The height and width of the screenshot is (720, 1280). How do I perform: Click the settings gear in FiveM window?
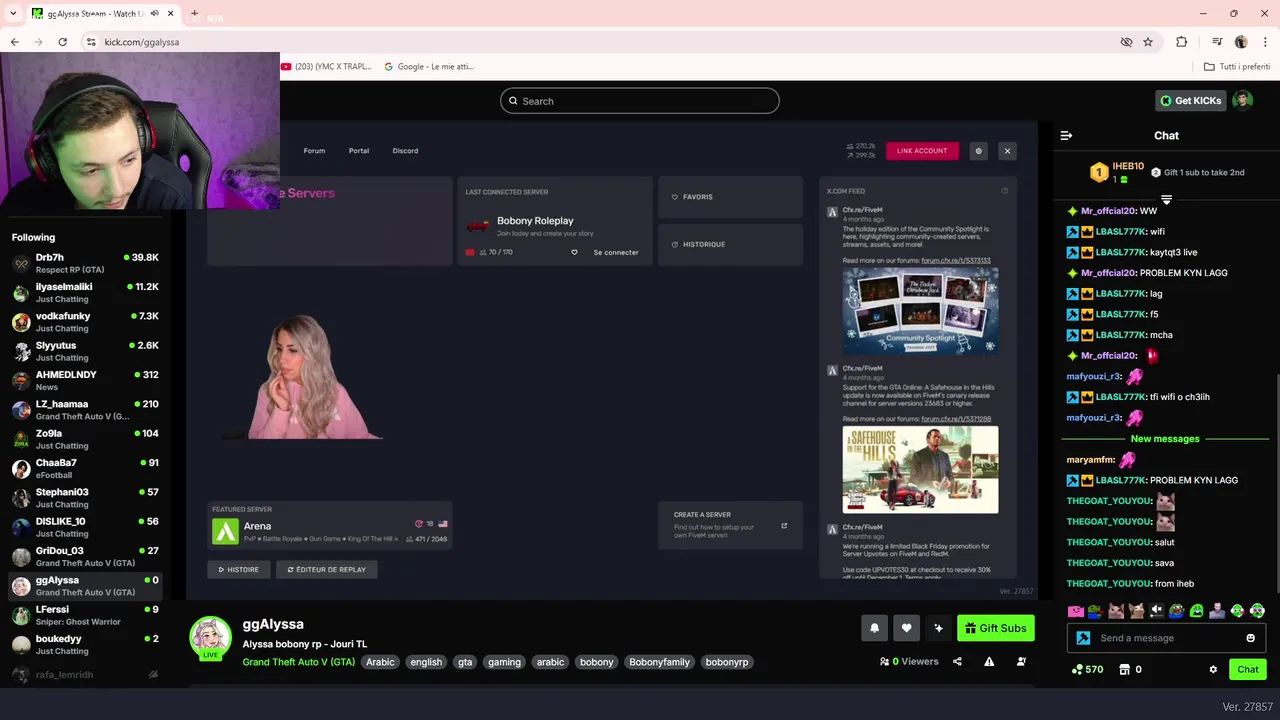click(978, 151)
